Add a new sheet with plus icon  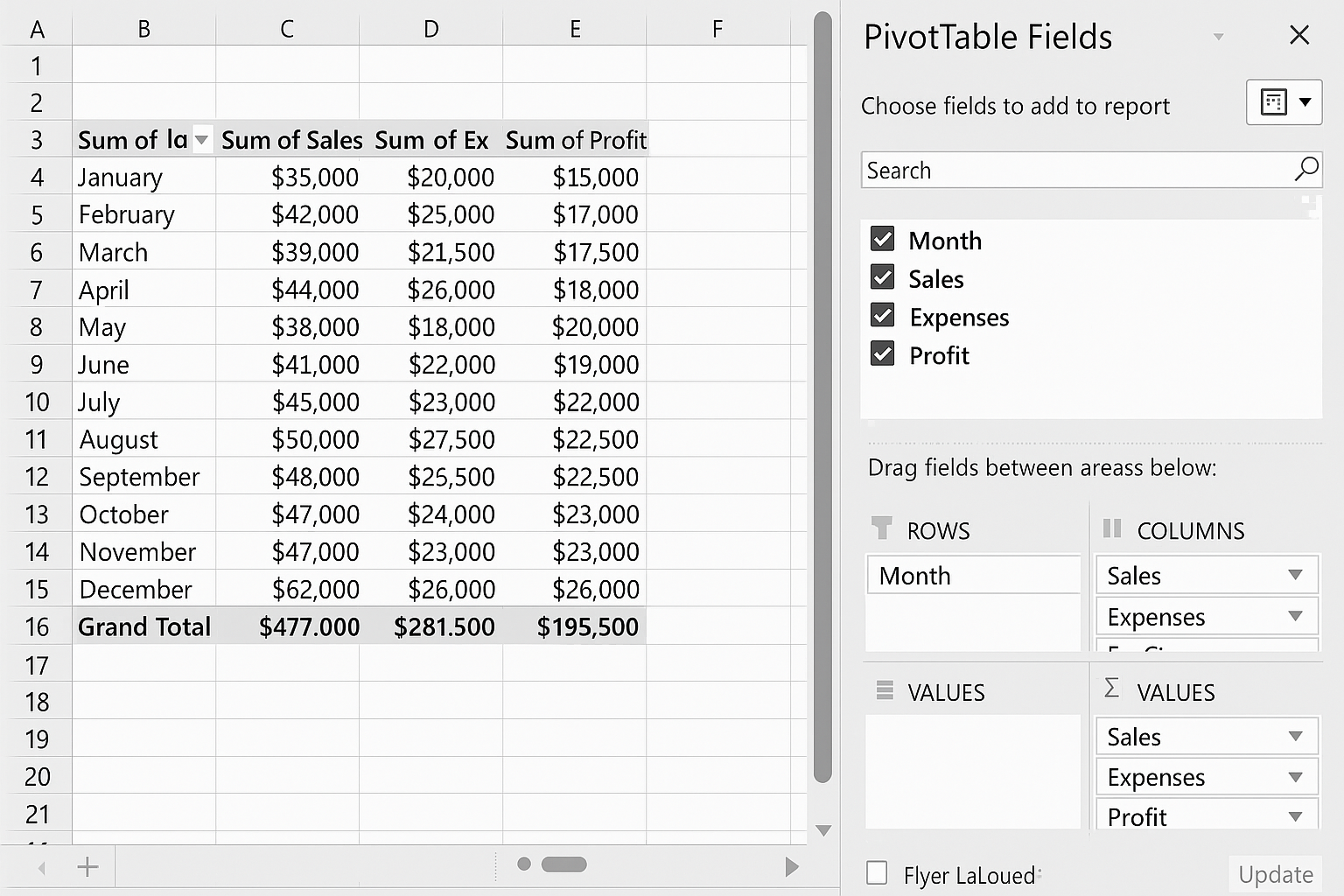87,866
